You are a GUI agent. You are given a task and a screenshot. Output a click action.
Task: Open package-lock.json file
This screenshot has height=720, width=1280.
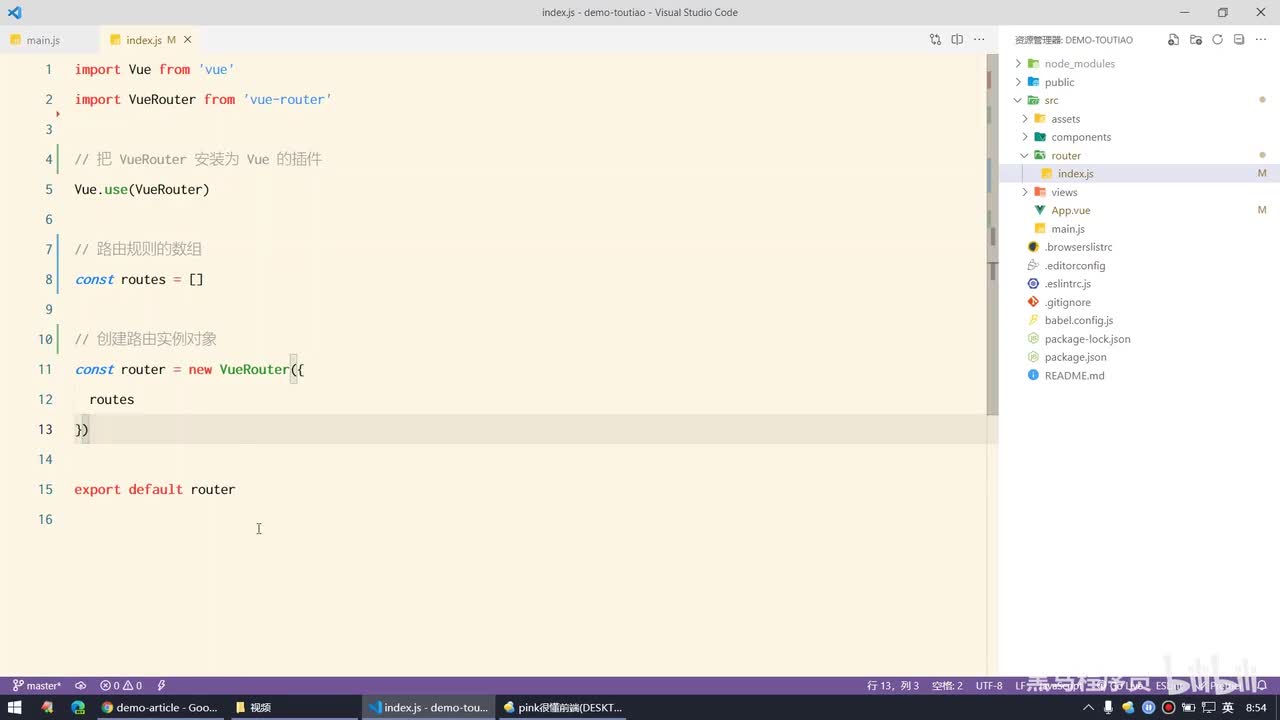pos(1139,339)
